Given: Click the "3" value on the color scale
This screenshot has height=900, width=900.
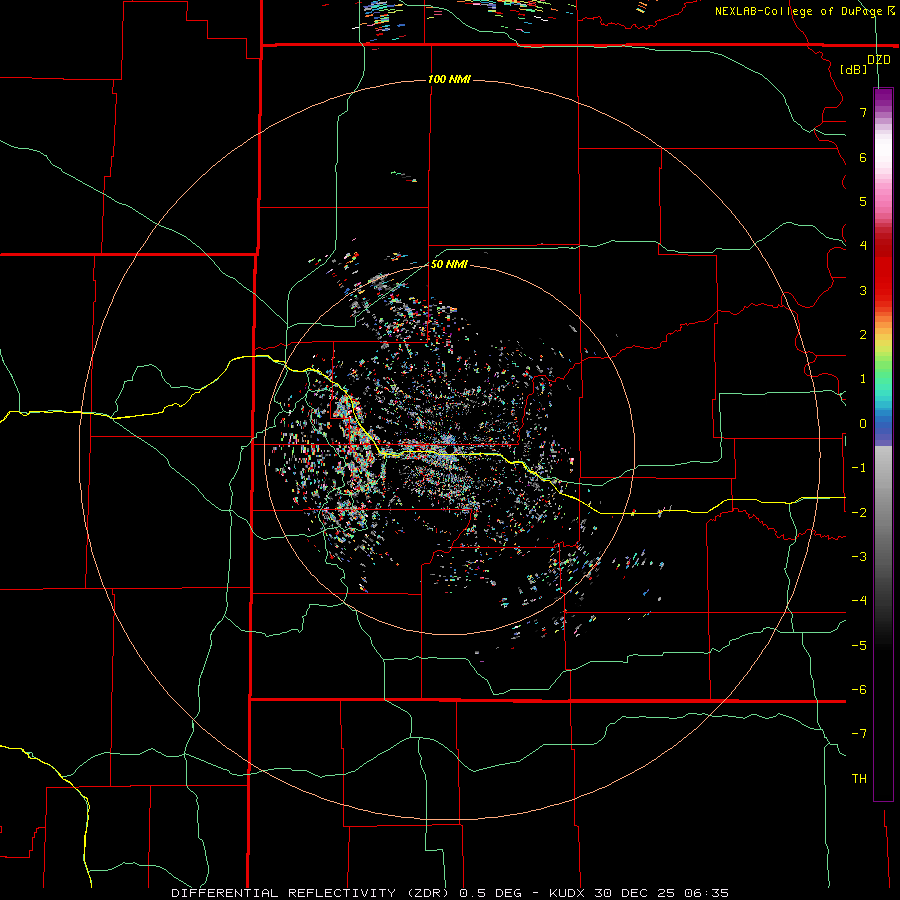Looking at the screenshot, I should pos(863,290).
